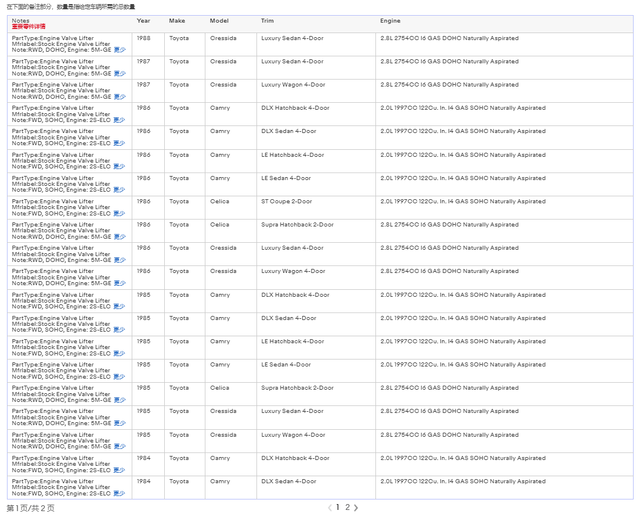Collapse notes for 1985 Camry DLX Sedan
Viewport: 640px width, 514px height.
click(x=119, y=330)
